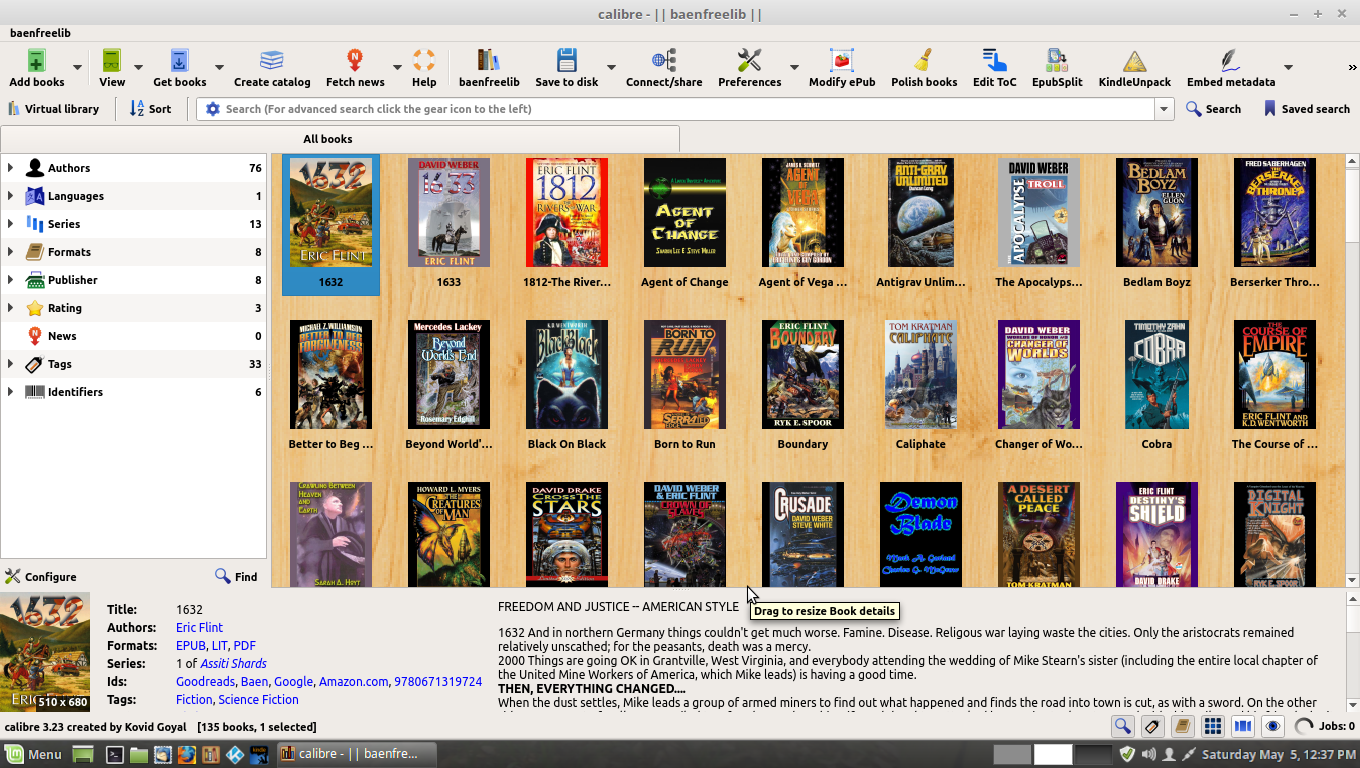Click the Sort button
The image size is (1360, 768).
point(150,109)
